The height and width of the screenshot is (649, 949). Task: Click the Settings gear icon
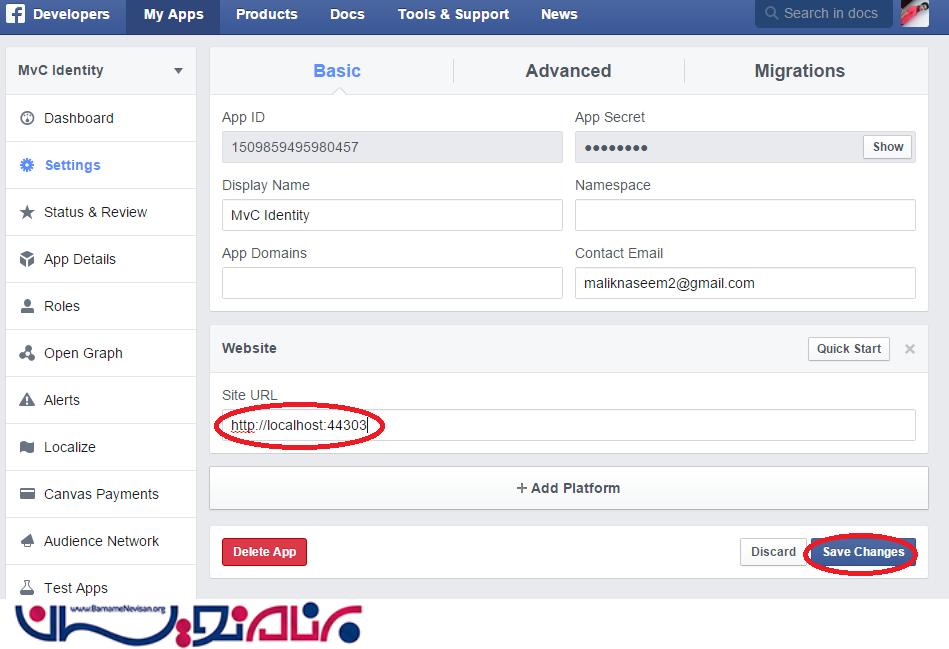coord(27,165)
